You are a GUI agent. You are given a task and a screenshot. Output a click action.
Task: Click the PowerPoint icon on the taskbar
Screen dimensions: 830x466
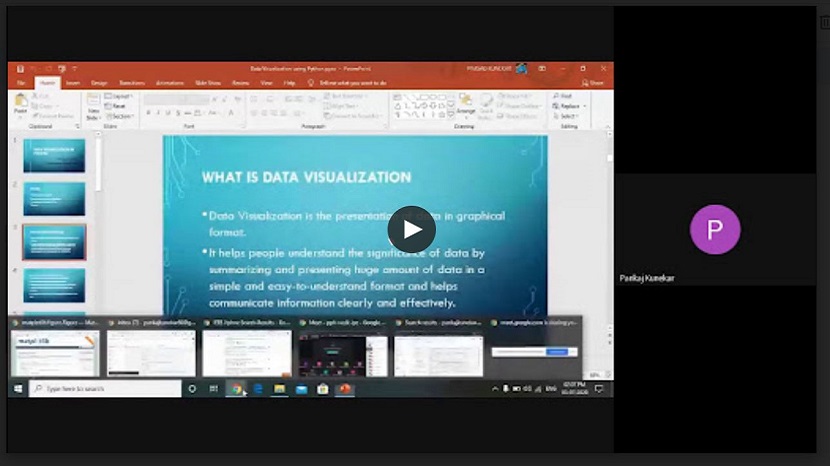pos(345,389)
